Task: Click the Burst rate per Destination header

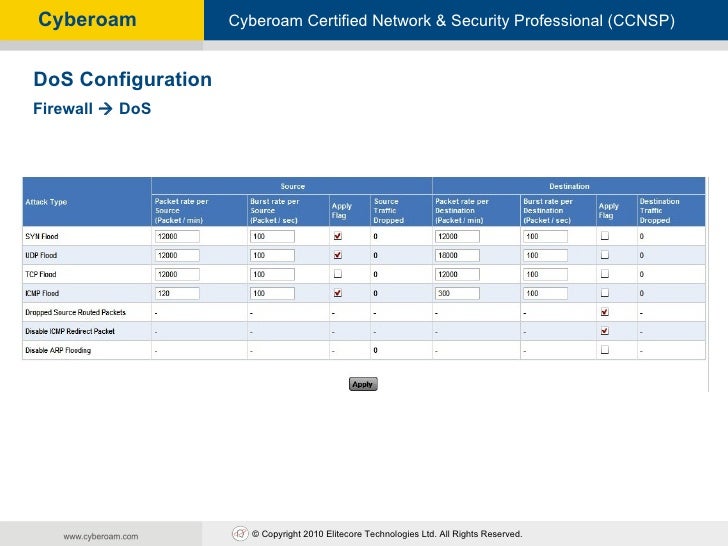Action: [548, 211]
